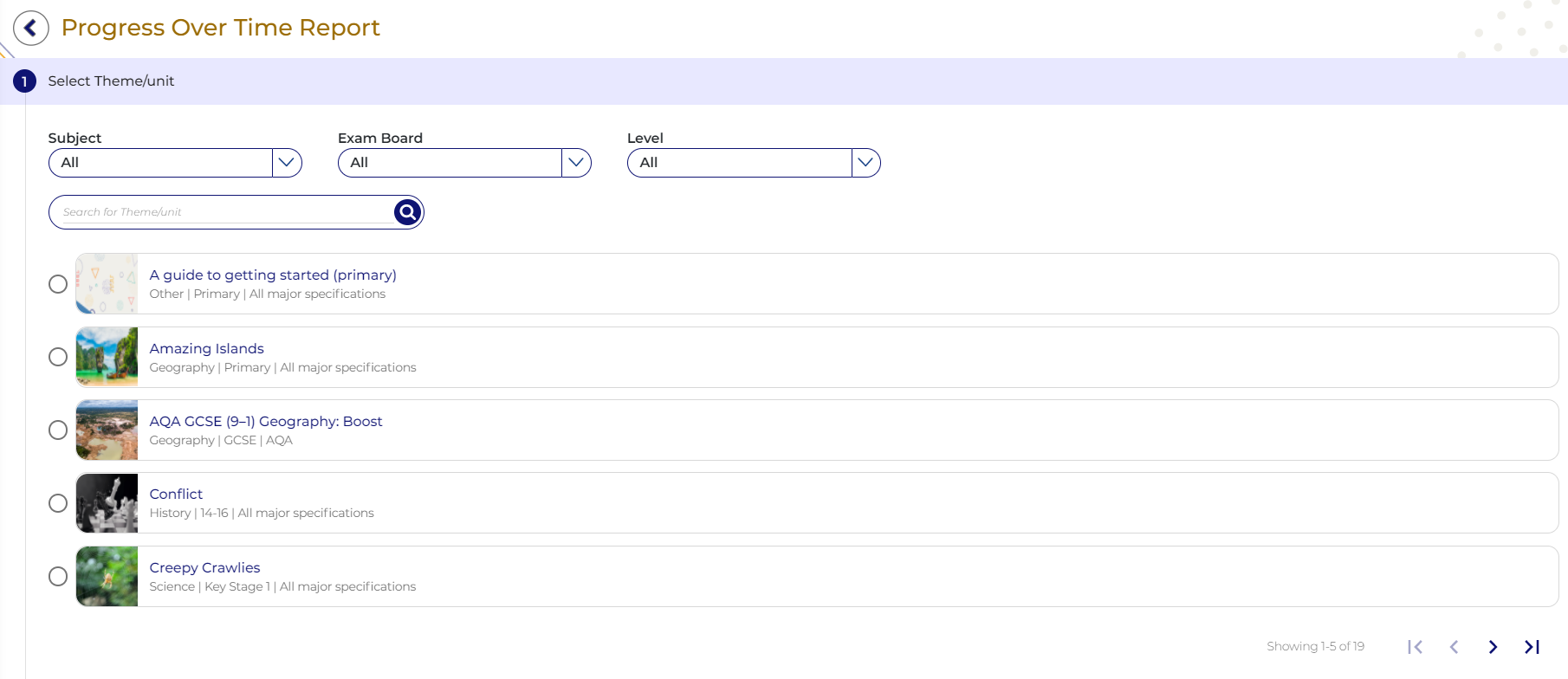
Task: Click the Amazing Islands thumbnail image
Action: point(107,357)
